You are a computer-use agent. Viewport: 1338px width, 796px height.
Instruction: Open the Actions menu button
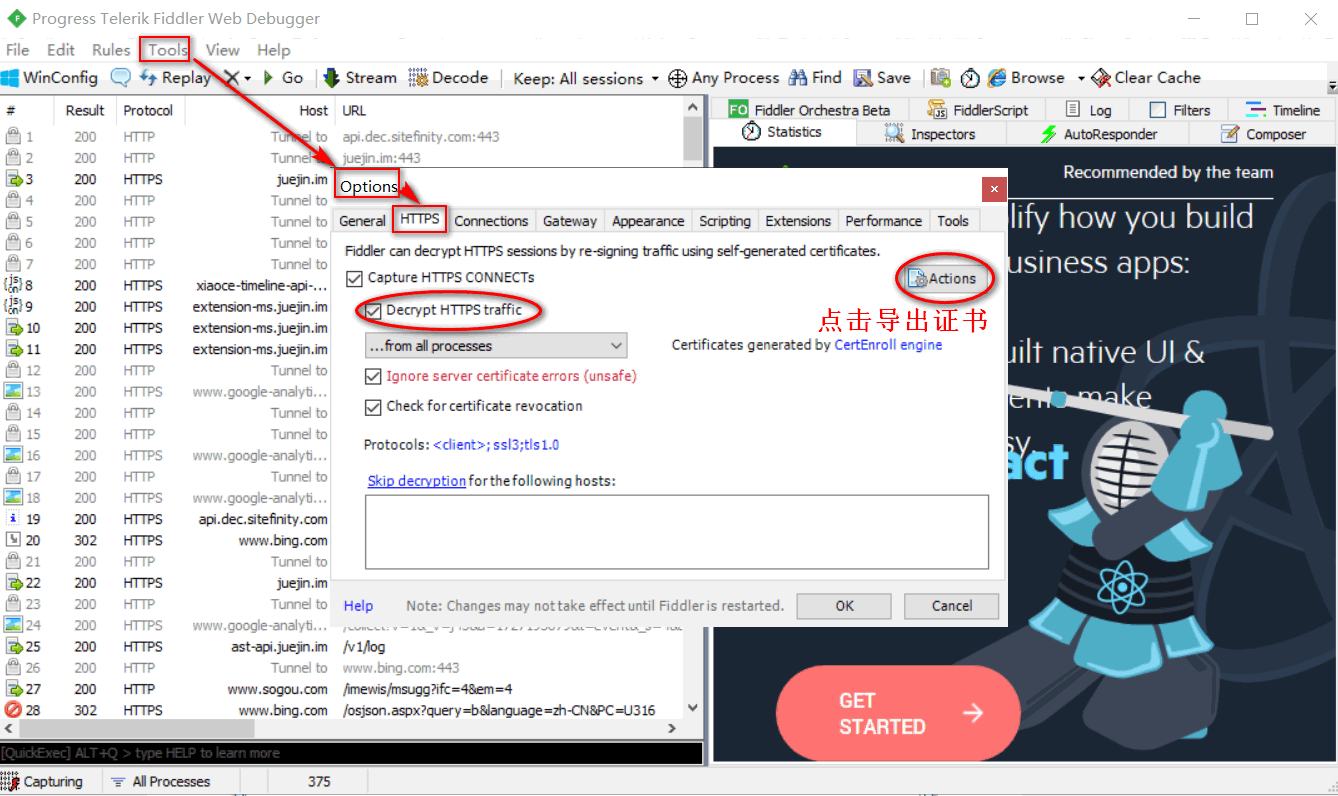tap(942, 279)
